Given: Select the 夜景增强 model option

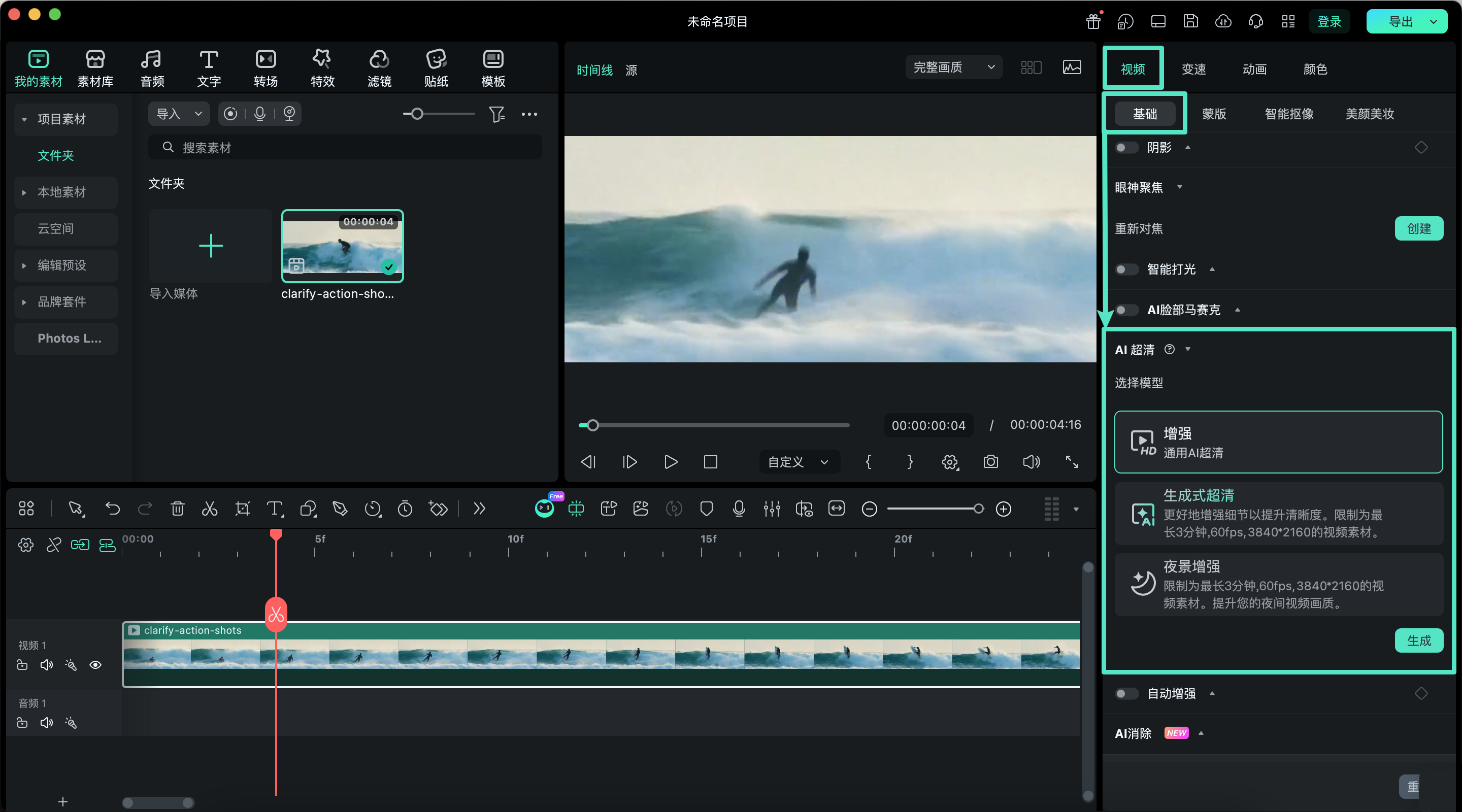Looking at the screenshot, I should (x=1278, y=585).
